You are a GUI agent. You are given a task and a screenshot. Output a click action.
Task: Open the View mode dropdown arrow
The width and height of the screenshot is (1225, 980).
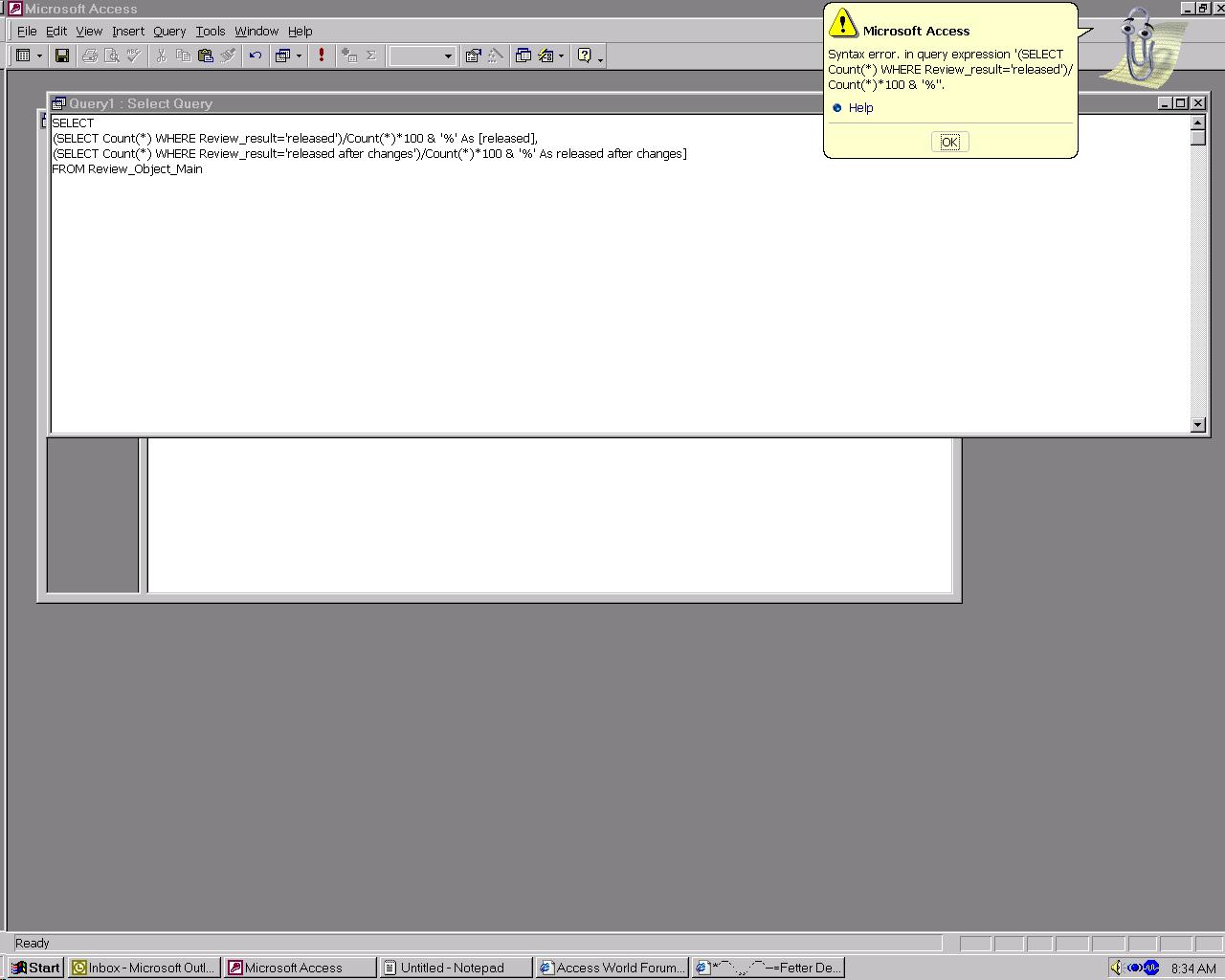click(39, 56)
